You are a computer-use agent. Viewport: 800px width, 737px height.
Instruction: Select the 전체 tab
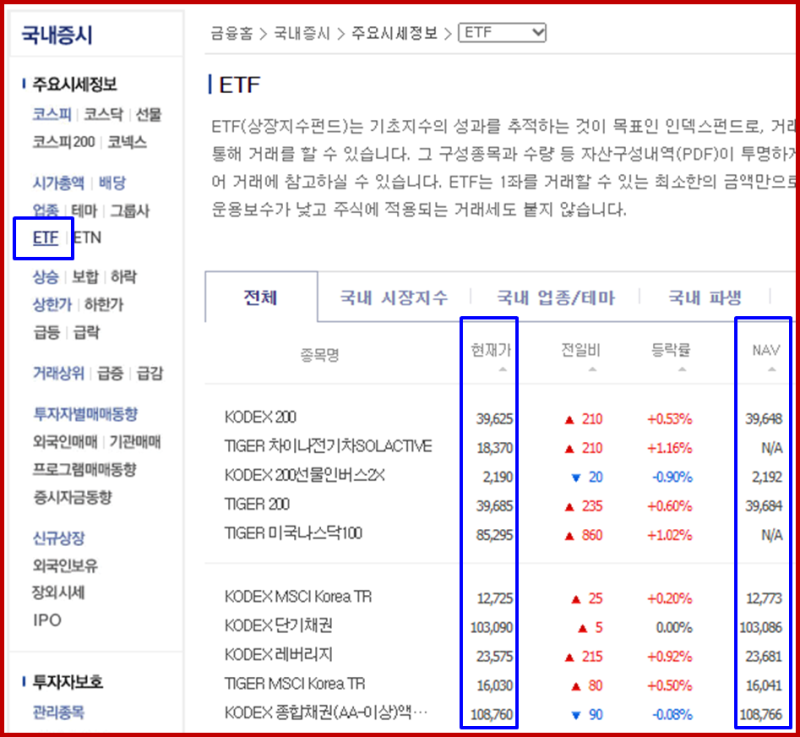coord(261,297)
